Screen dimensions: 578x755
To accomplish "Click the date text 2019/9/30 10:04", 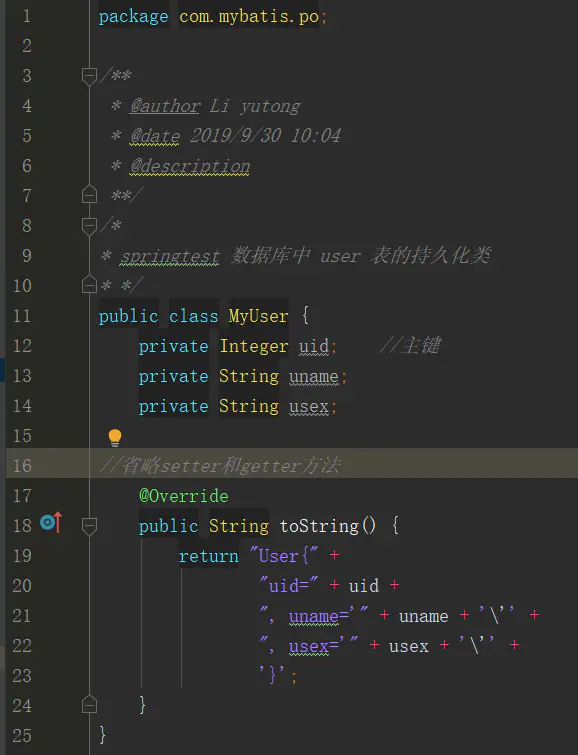I will tap(265, 136).
